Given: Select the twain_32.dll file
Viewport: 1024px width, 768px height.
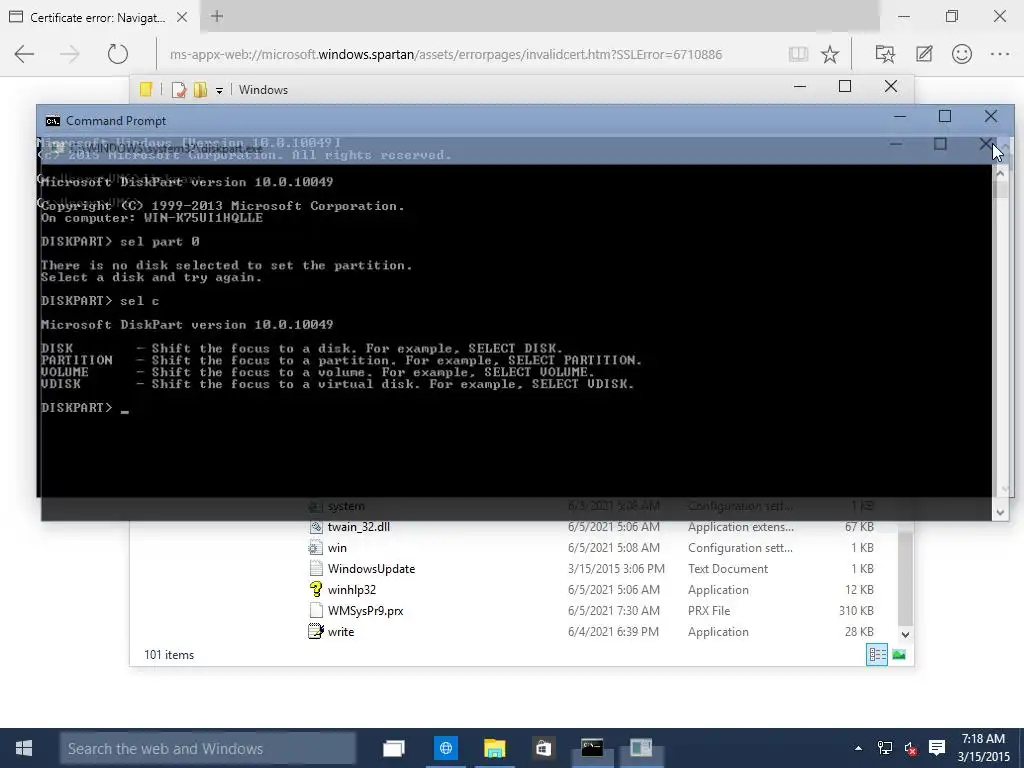Looking at the screenshot, I should [359, 526].
